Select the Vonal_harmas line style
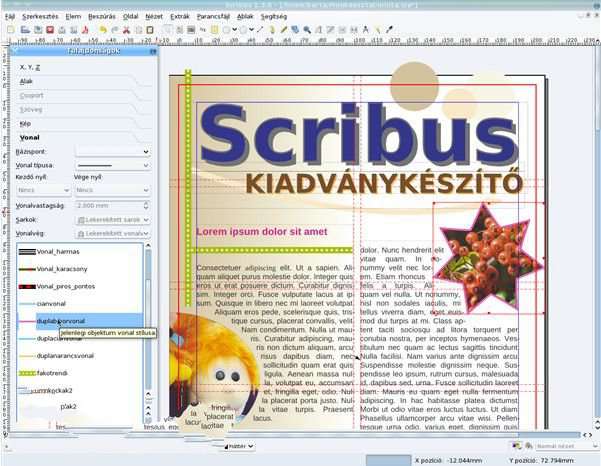Image resolution: width=601 pixels, height=466 pixels. pos(80,252)
